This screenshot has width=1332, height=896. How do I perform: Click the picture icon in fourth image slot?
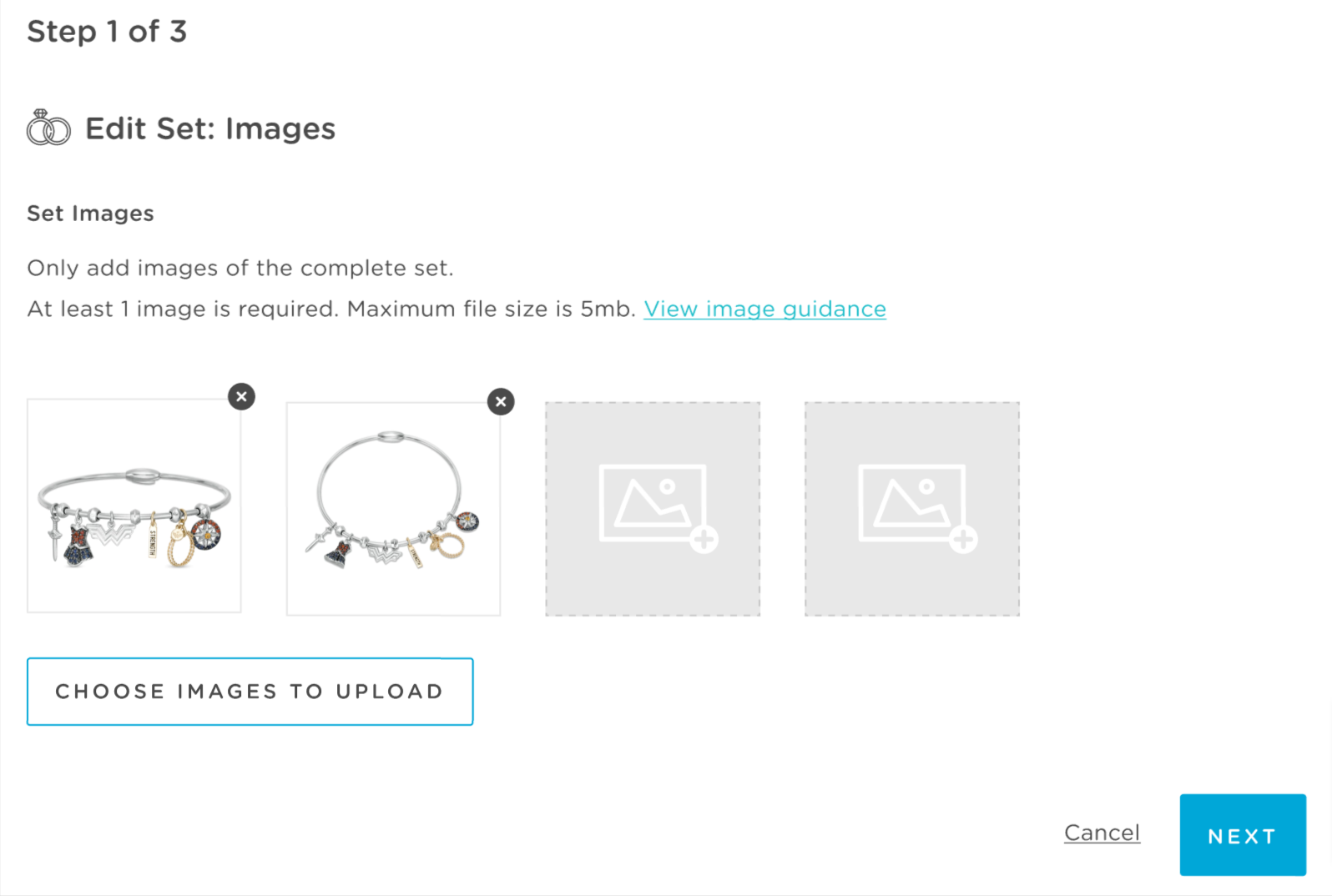tap(912, 503)
